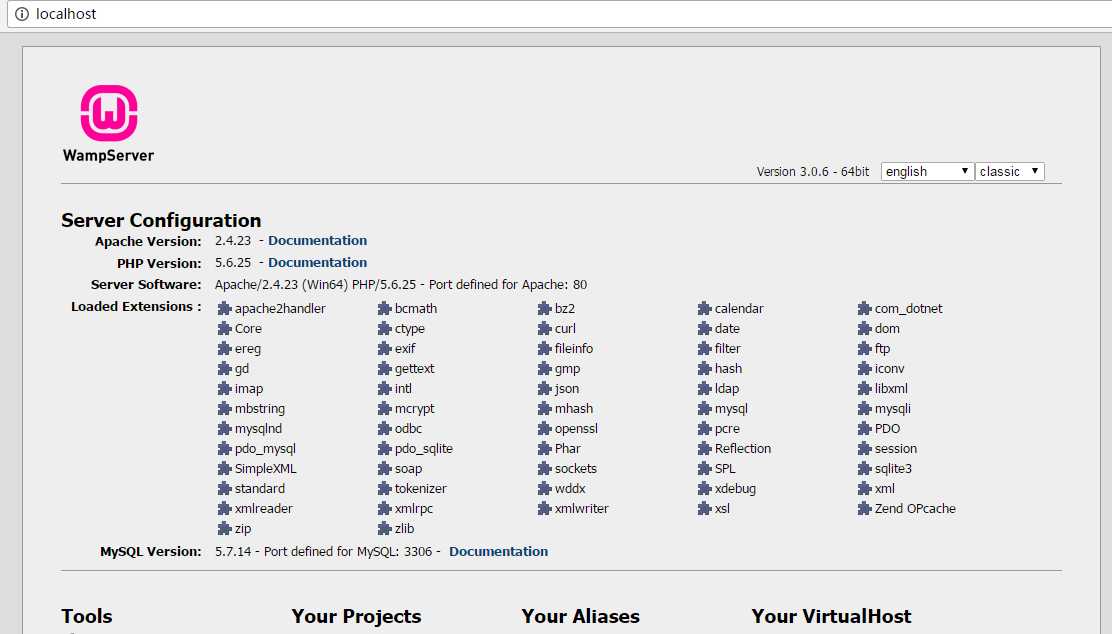Click puzzle icon next to sqlite3

[864, 469]
